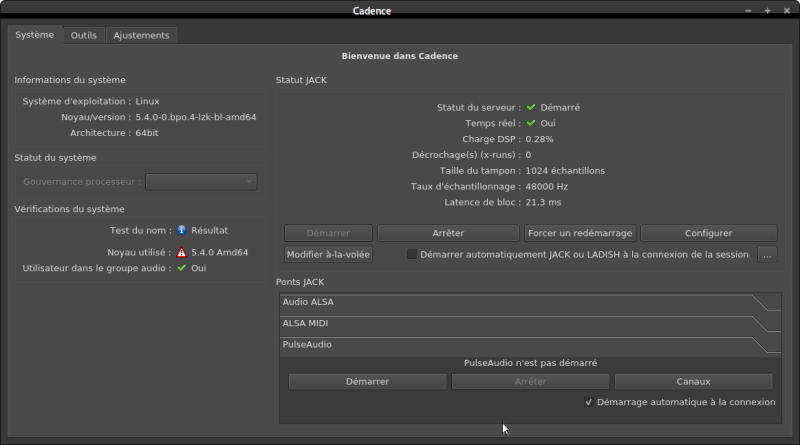The width and height of the screenshot is (800, 445).
Task: Click the 64bit architecture value
Action: (x=147, y=133)
